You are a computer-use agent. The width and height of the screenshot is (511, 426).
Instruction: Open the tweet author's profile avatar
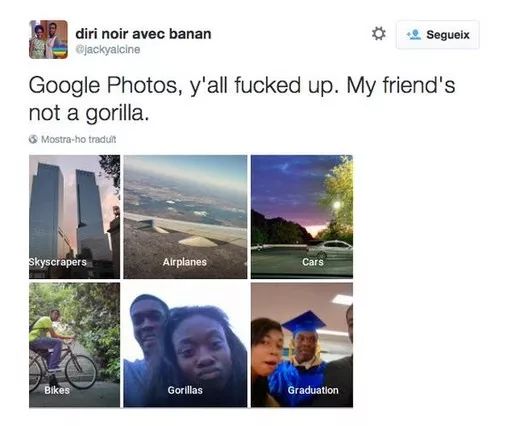coord(48,39)
